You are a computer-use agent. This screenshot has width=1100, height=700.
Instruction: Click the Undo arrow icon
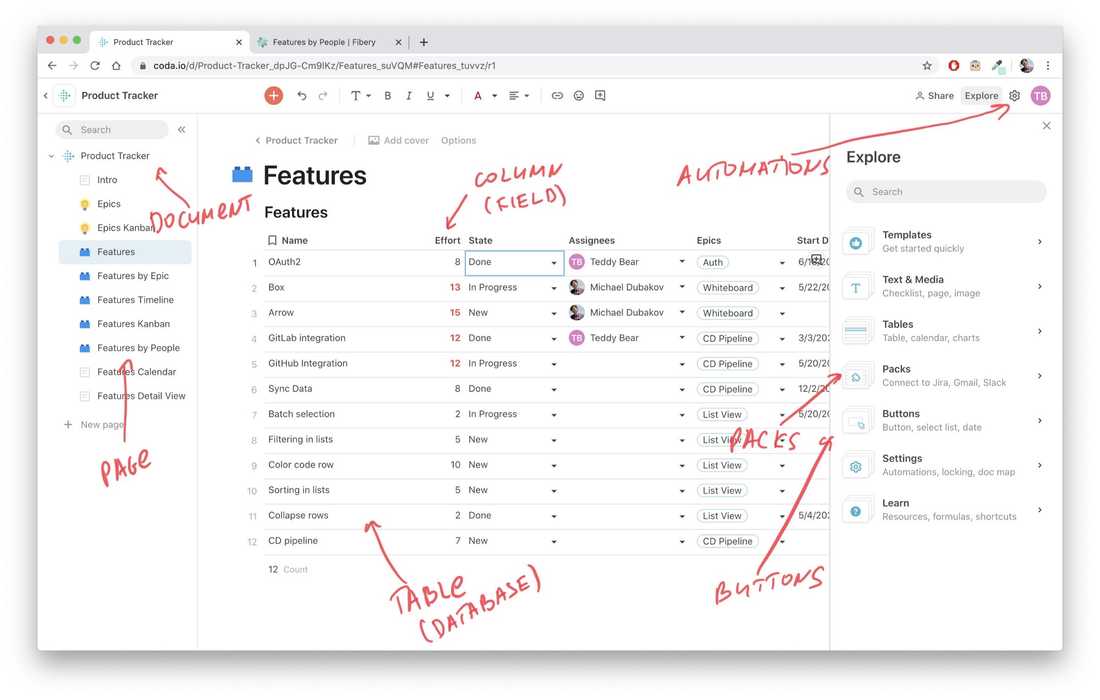(x=302, y=95)
